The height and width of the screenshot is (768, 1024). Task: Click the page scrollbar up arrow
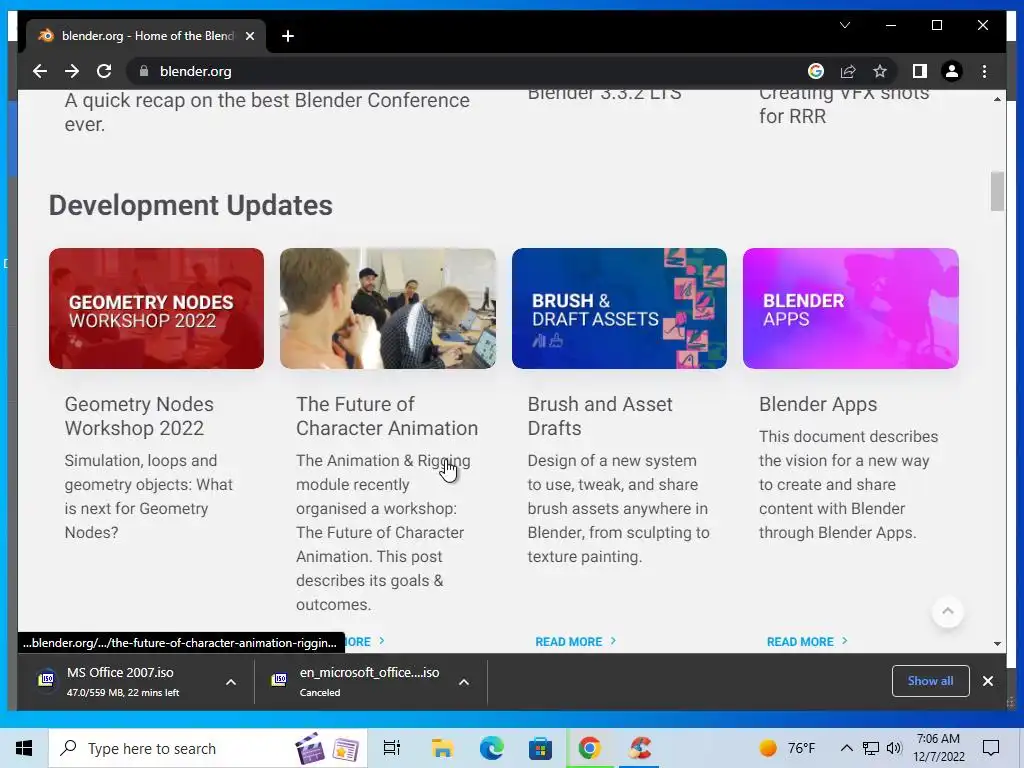[997, 99]
